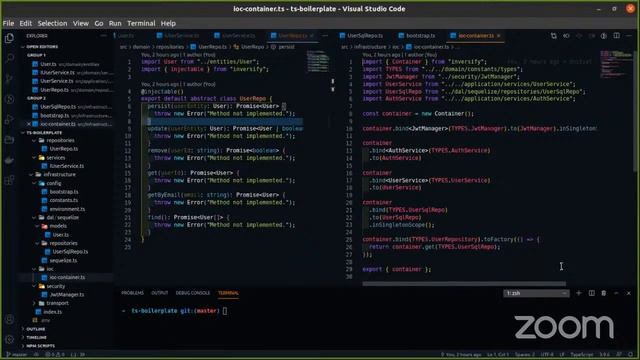This screenshot has width=640, height=360.
Task: Open the Search view in the activity bar
Action: tap(9, 58)
